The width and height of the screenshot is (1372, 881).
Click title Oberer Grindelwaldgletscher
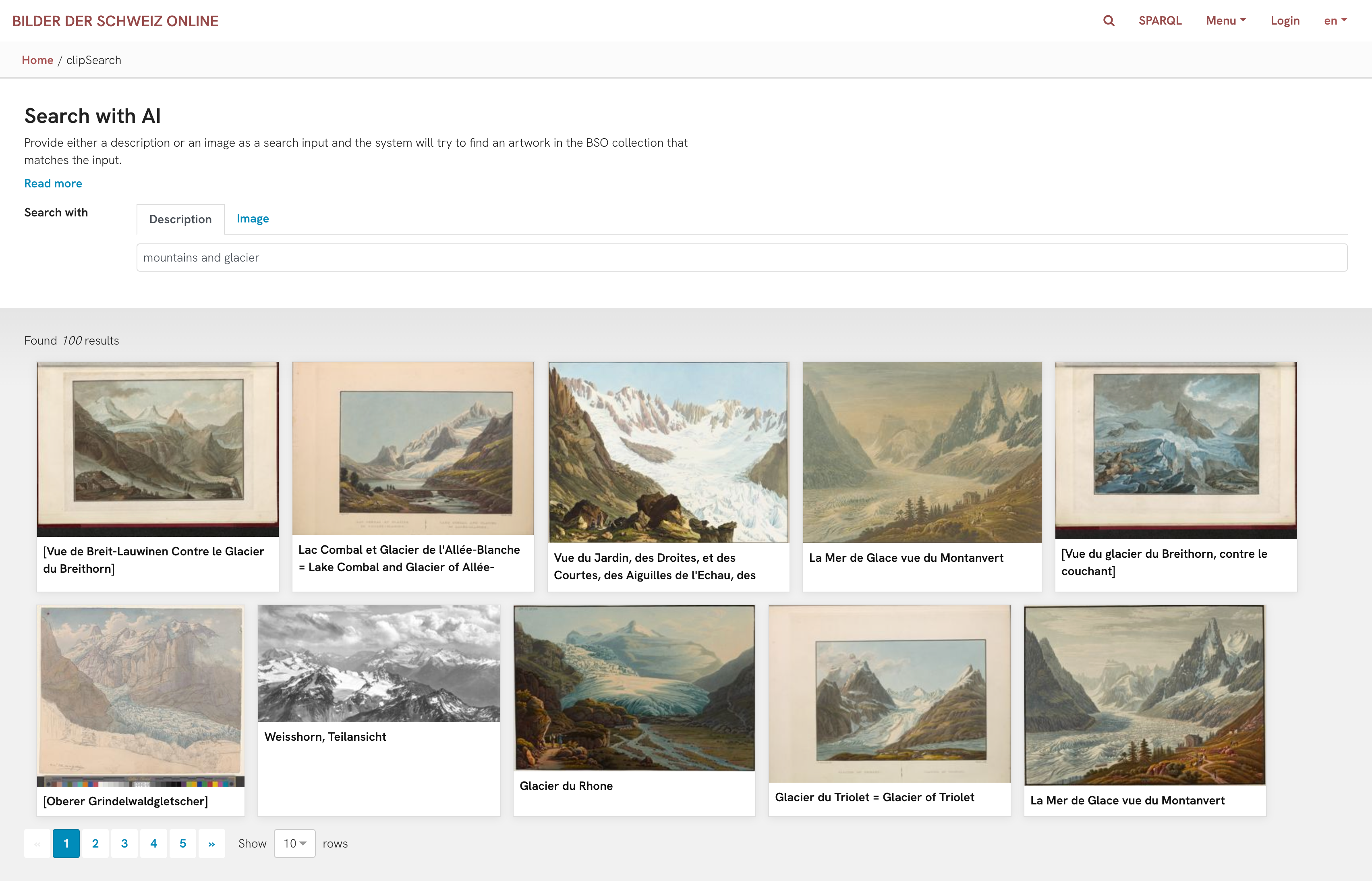(x=125, y=802)
